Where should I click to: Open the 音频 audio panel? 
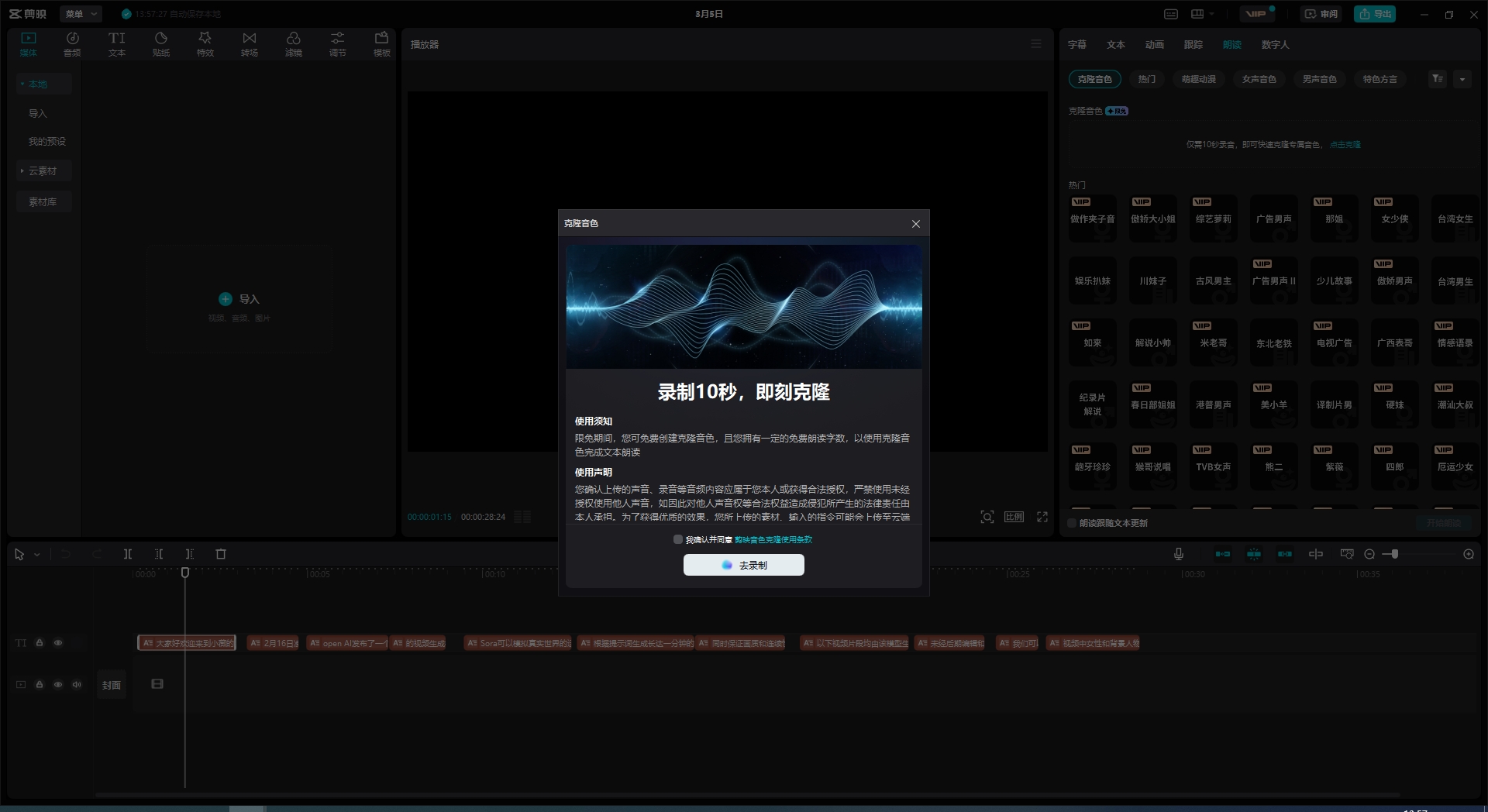point(72,44)
